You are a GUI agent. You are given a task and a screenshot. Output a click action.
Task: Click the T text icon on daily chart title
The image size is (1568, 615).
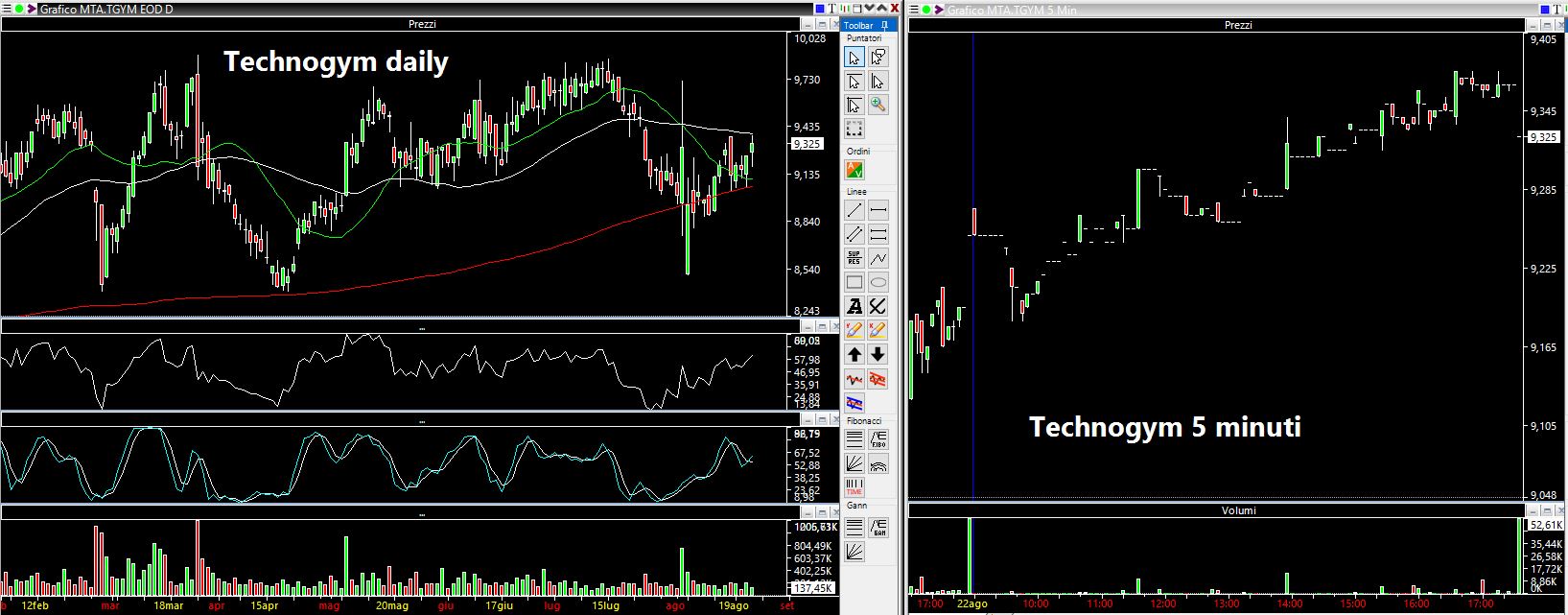pyautogui.click(x=831, y=9)
